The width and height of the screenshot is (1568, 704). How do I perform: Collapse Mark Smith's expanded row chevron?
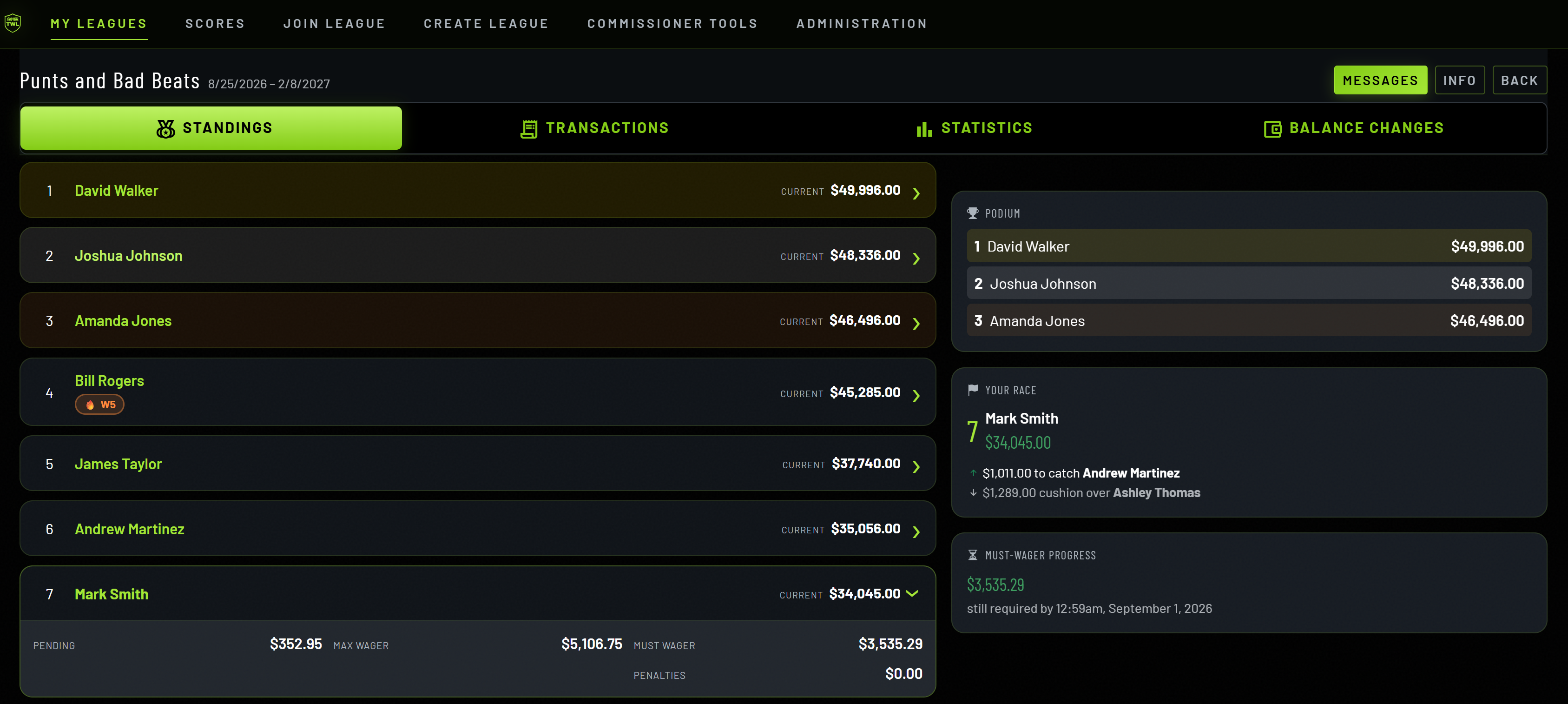click(x=912, y=593)
